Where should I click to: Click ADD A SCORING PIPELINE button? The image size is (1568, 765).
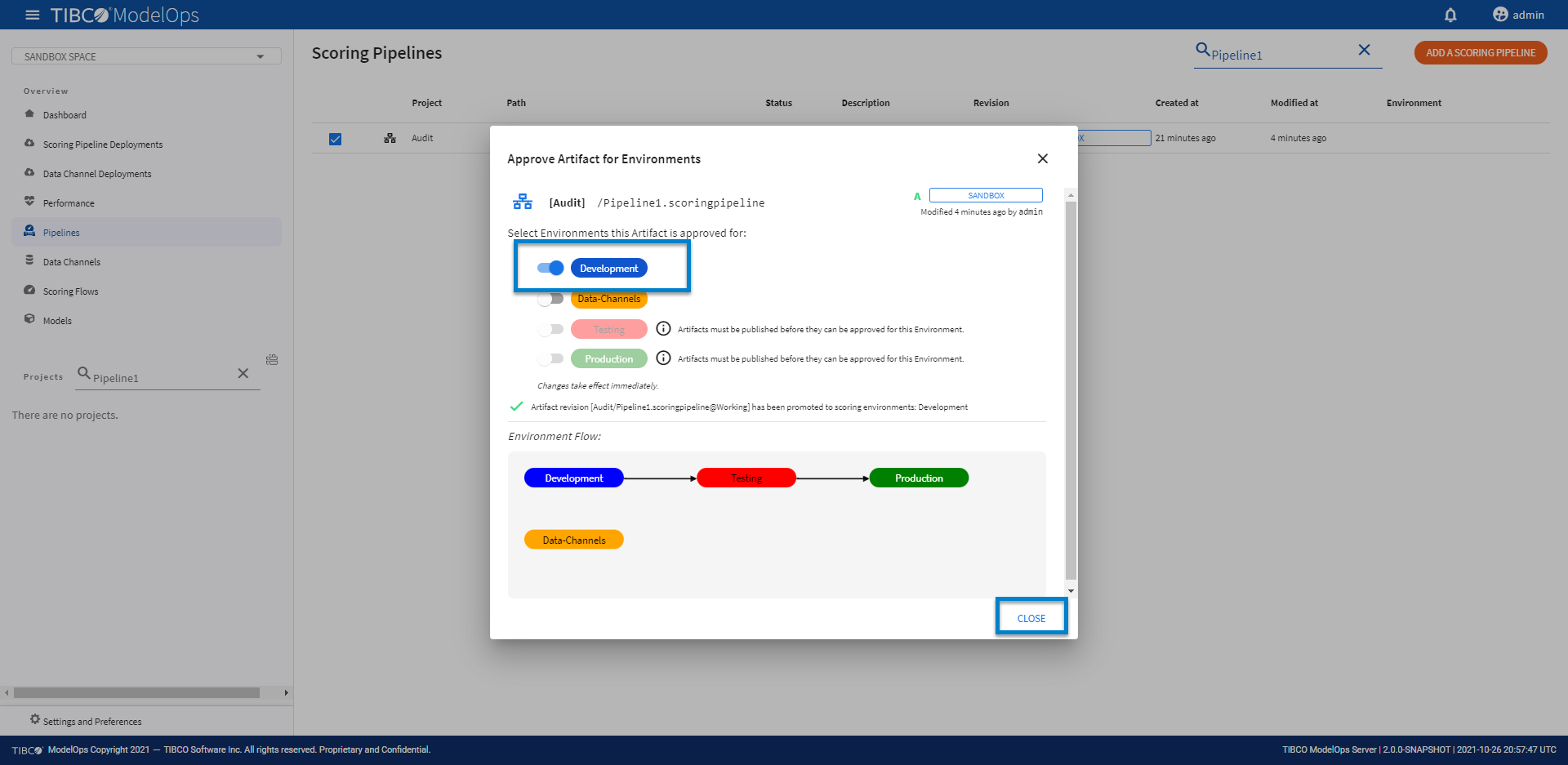click(1481, 52)
